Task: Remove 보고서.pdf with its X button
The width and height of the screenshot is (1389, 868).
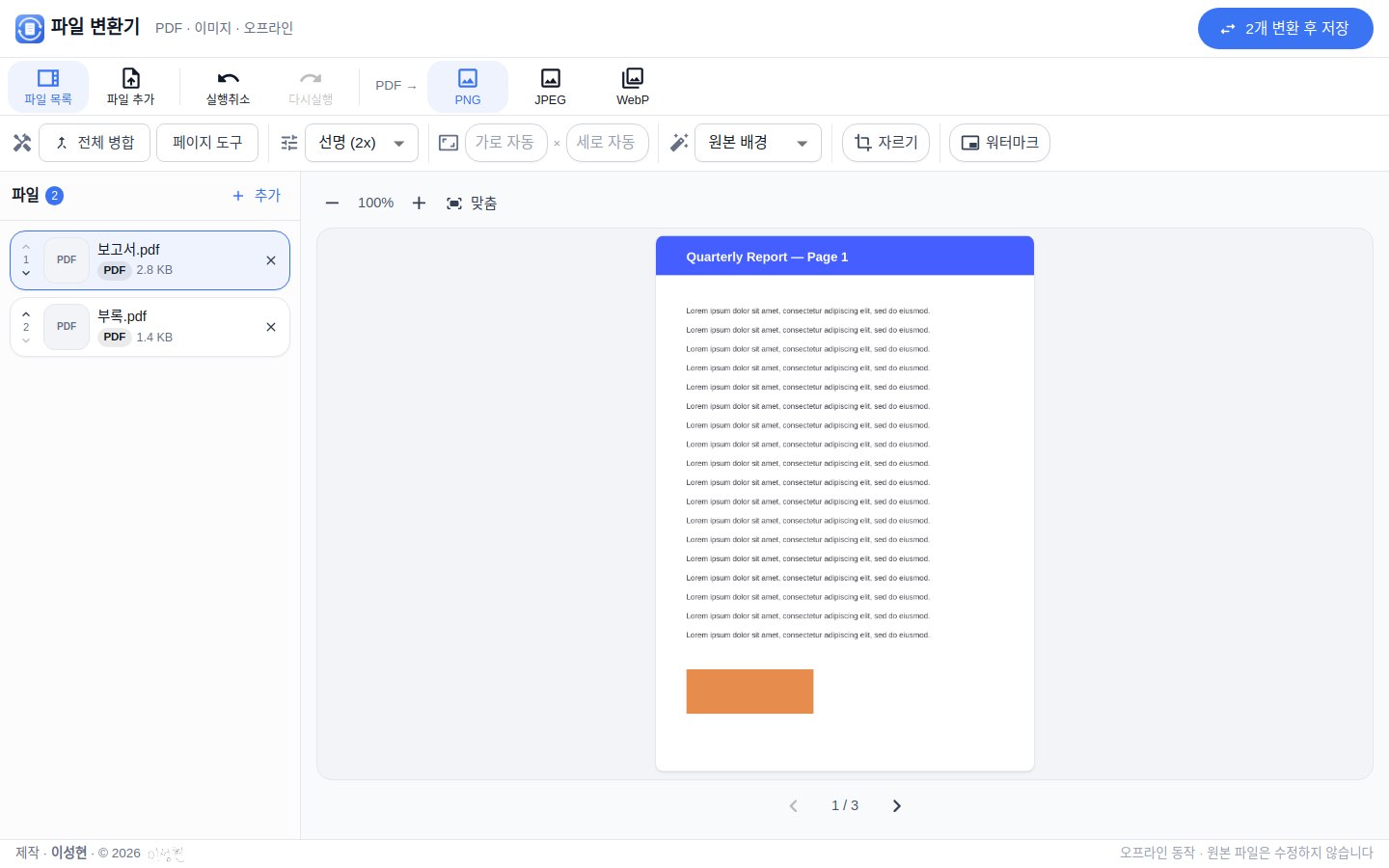Action: pyautogui.click(x=271, y=260)
